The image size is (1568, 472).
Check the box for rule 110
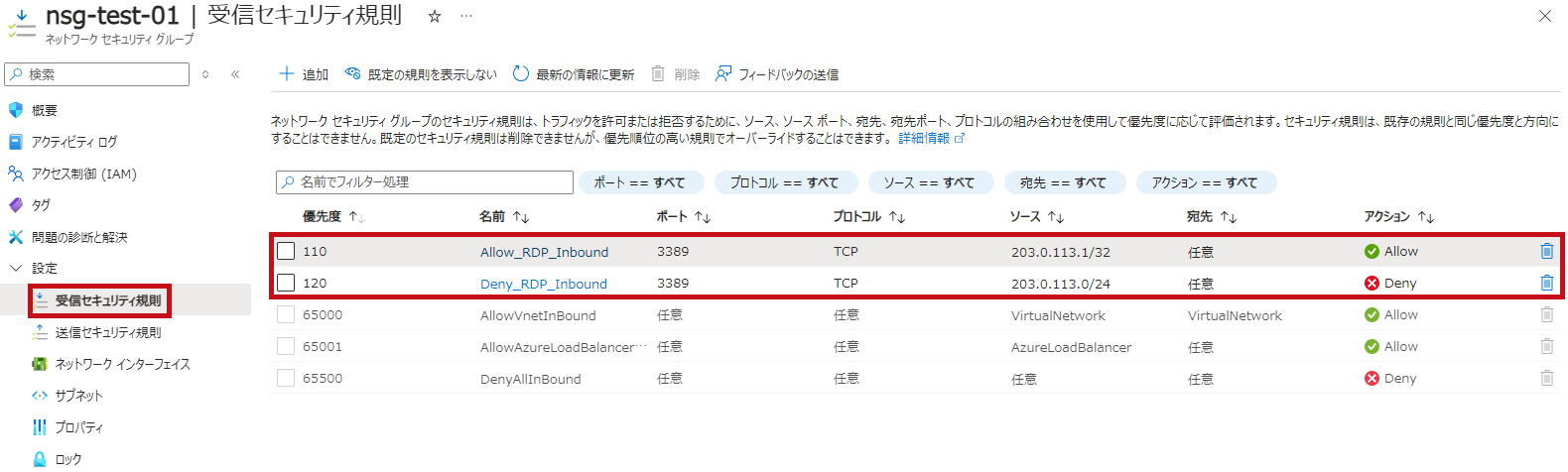pyautogui.click(x=286, y=251)
